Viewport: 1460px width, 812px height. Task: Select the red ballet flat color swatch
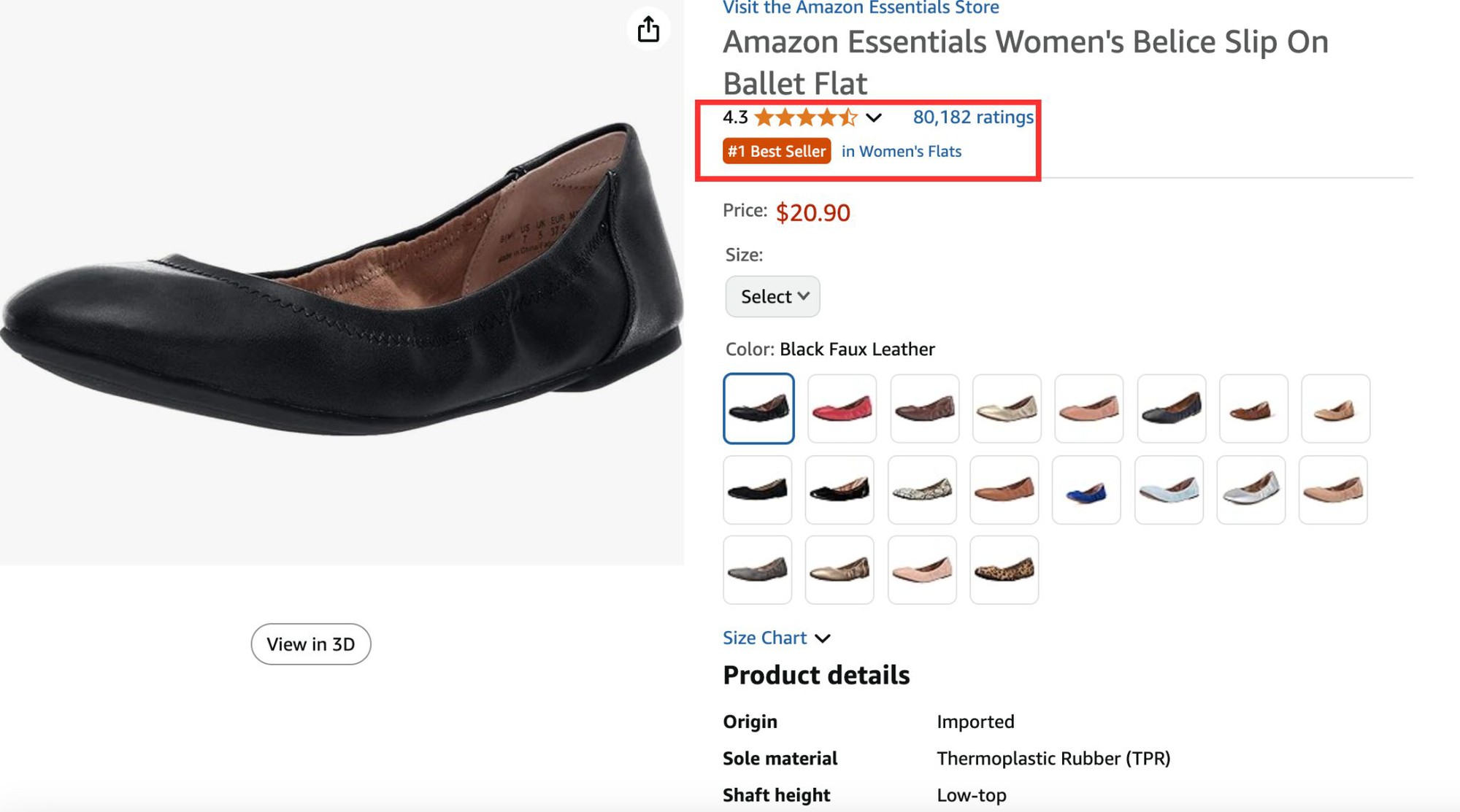click(x=842, y=409)
